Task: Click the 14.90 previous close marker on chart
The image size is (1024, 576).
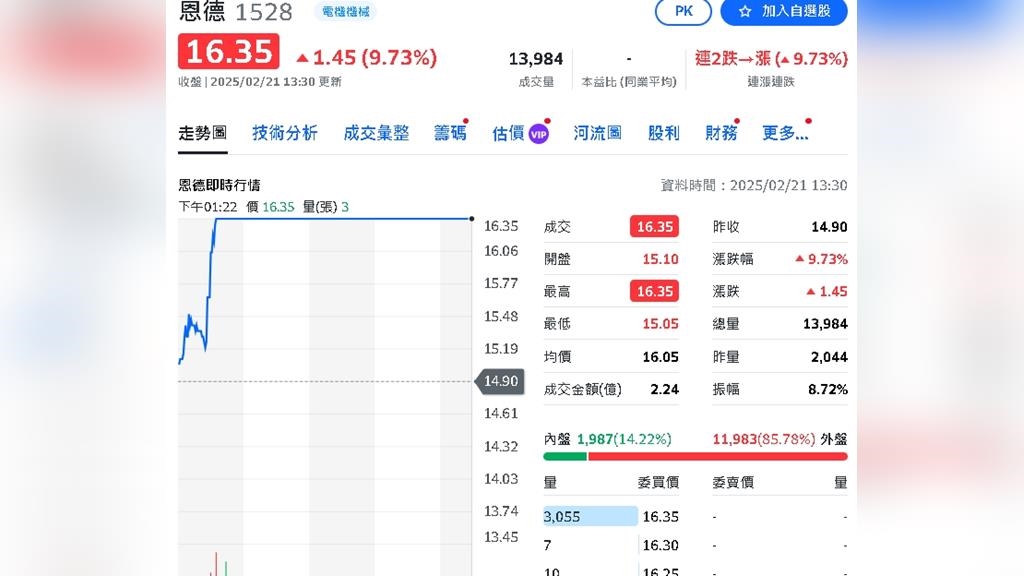Action: (x=499, y=381)
